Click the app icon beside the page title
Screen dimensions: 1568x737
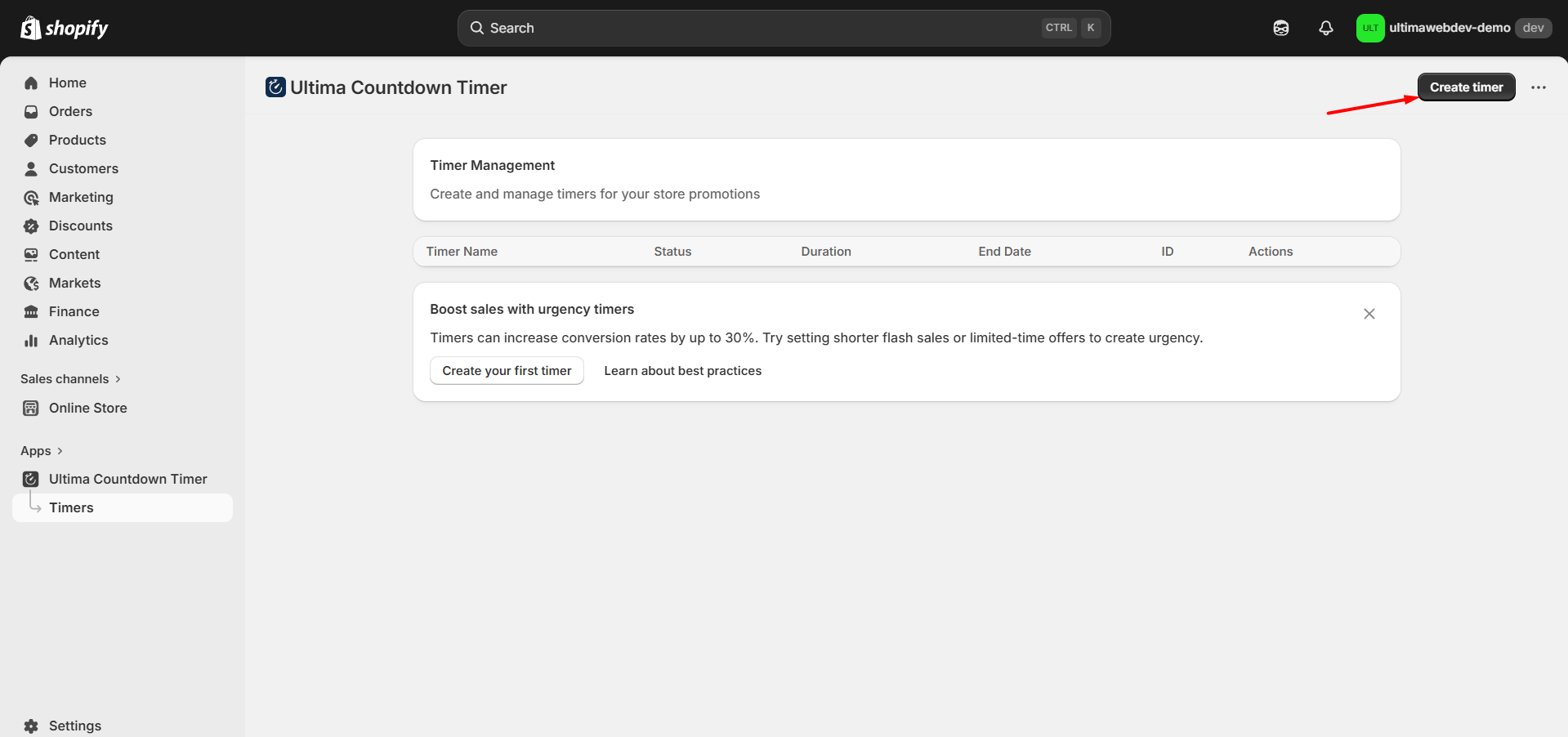point(275,87)
